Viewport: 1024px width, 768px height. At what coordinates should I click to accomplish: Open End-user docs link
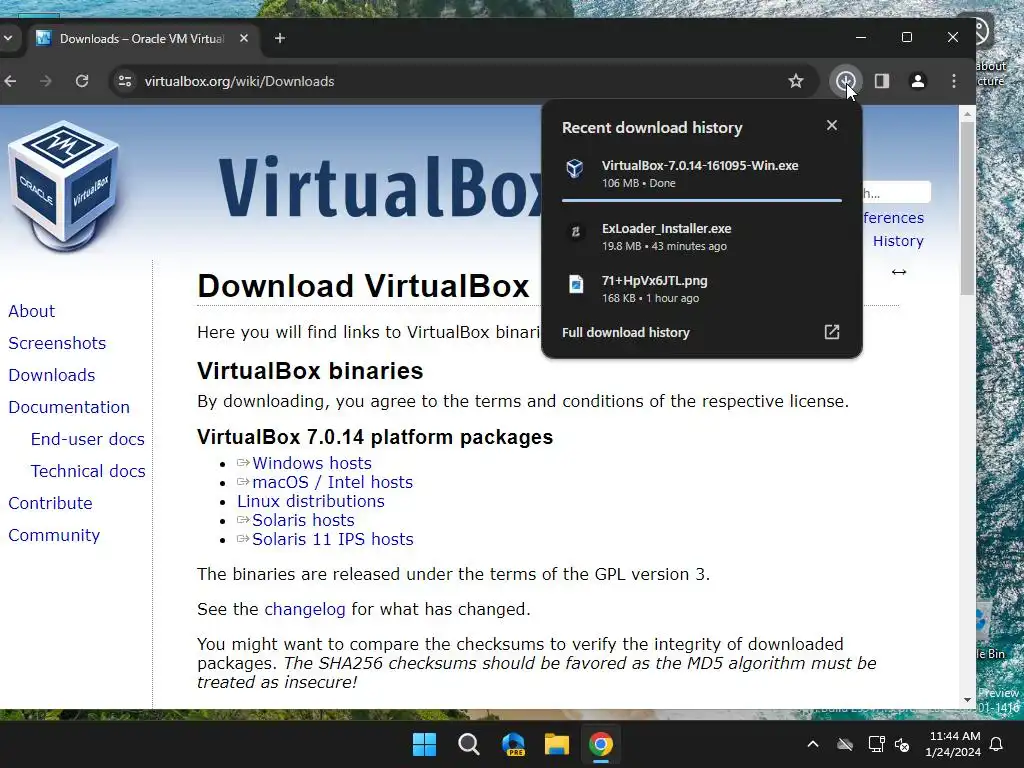(x=88, y=439)
